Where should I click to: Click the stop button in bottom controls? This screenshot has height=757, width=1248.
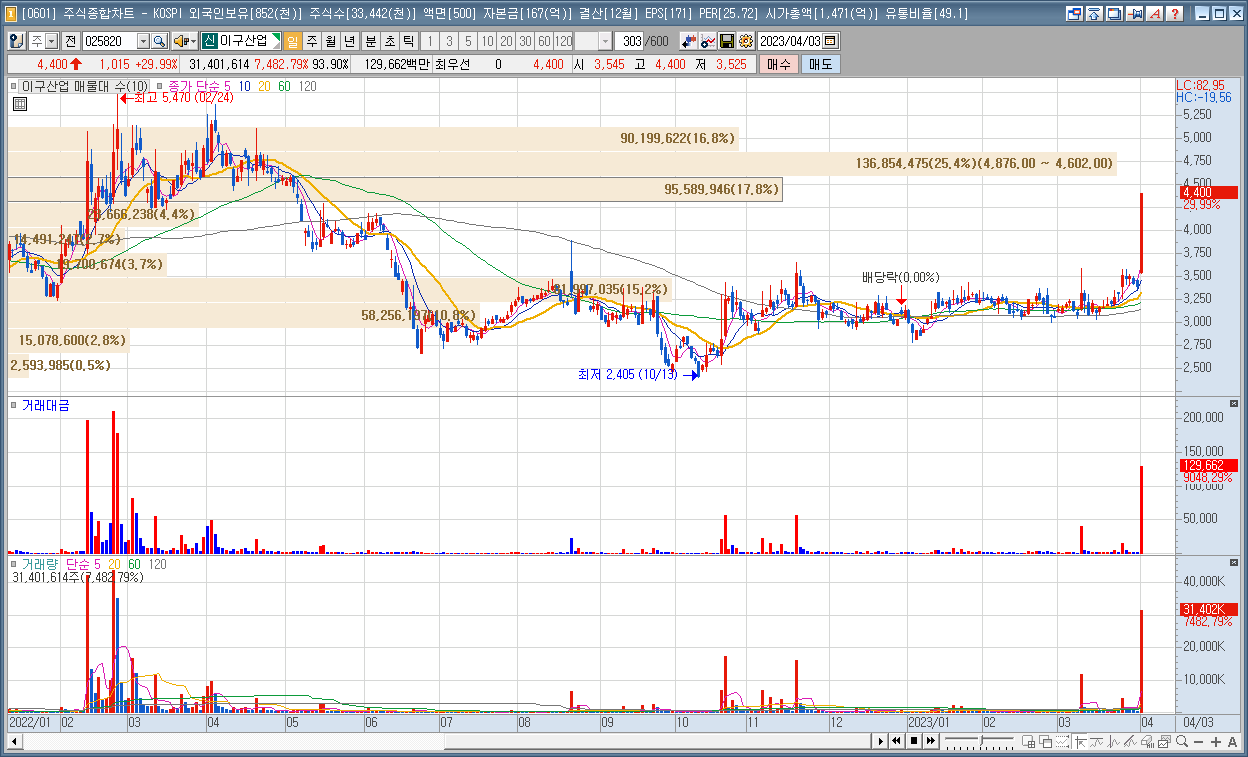coord(914,742)
